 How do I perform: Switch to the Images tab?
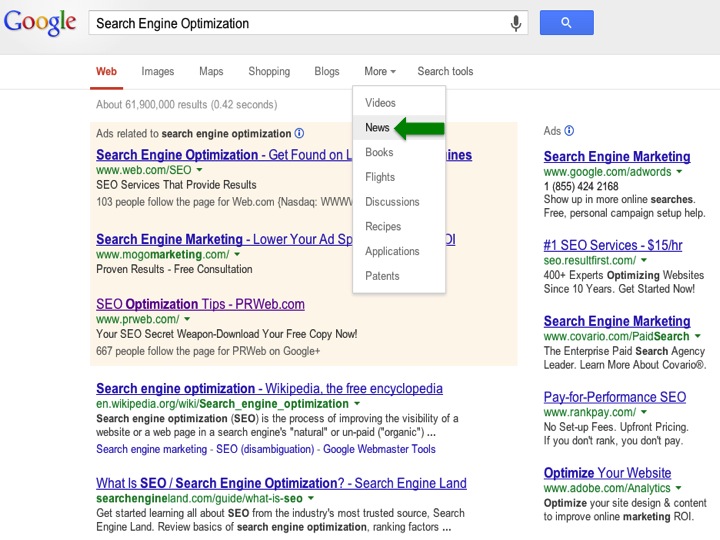tap(158, 72)
